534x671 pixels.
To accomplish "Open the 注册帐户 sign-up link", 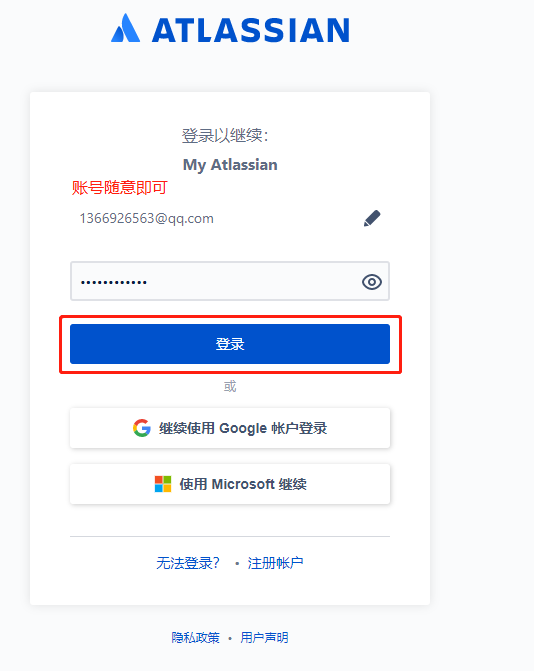I will coord(275,563).
